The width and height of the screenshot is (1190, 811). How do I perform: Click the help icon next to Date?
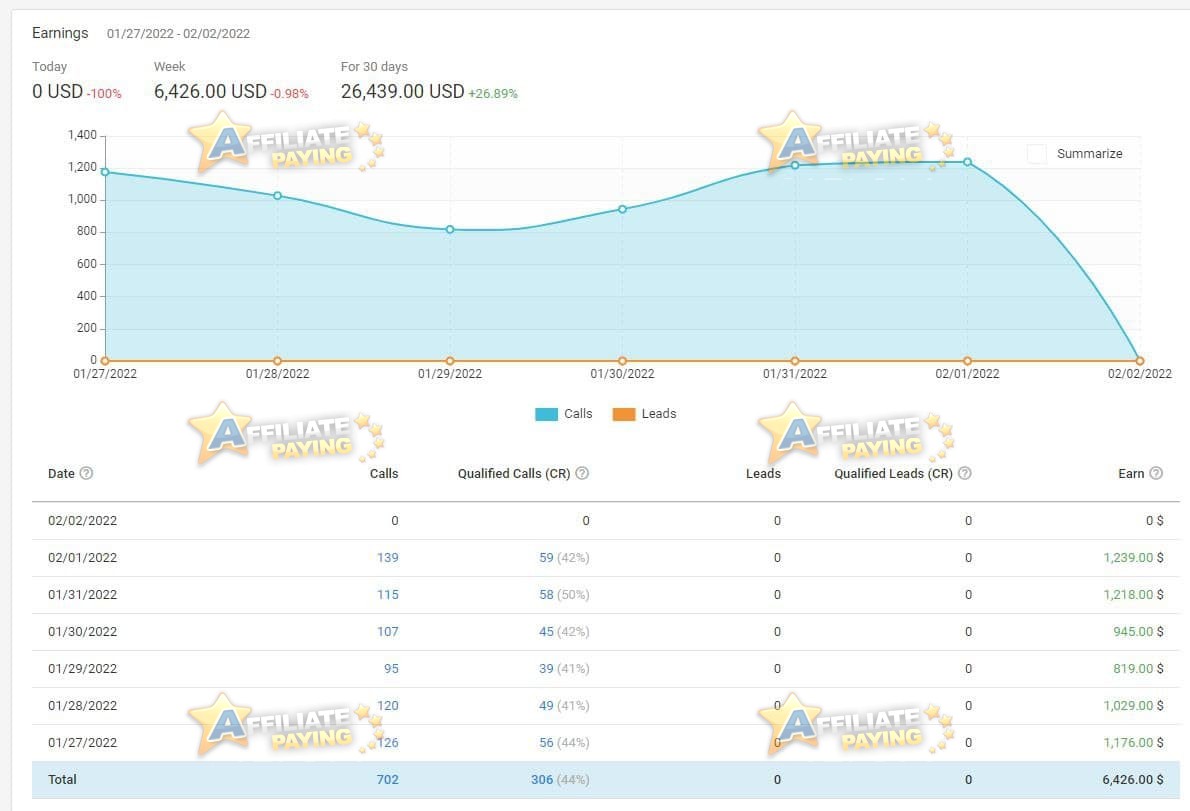(87, 473)
